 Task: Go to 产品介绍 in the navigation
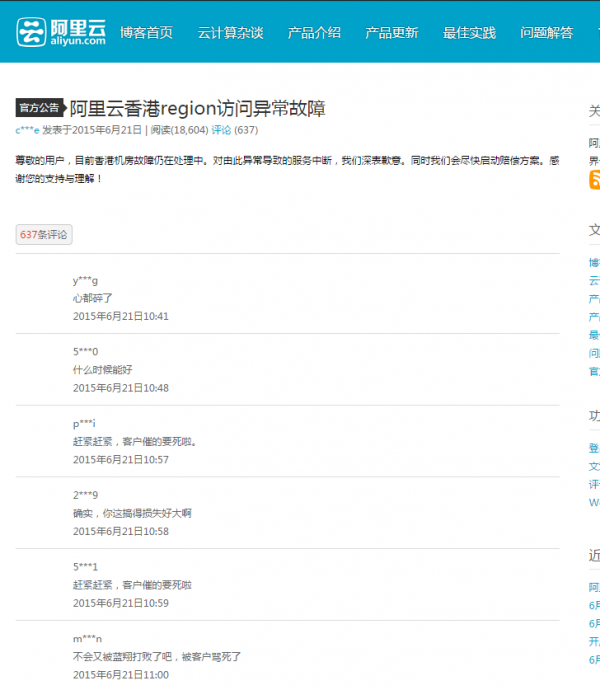pos(314,33)
